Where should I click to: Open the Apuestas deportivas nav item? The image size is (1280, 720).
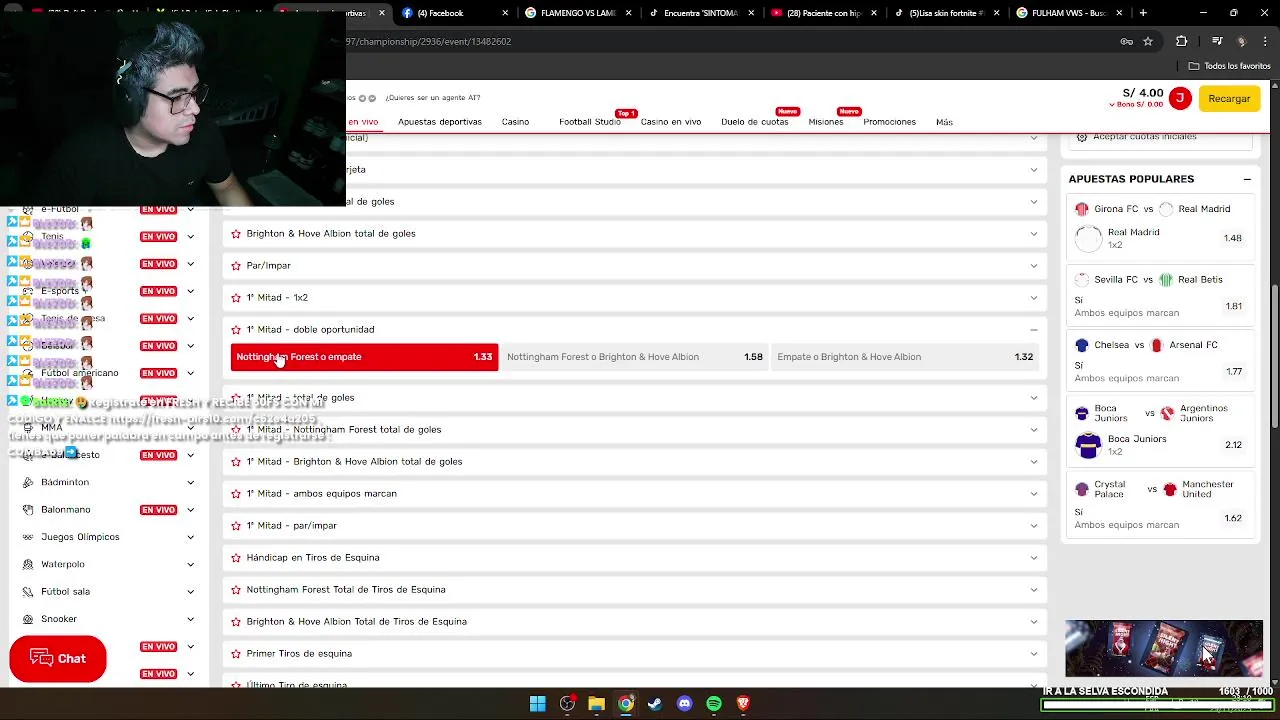click(440, 122)
